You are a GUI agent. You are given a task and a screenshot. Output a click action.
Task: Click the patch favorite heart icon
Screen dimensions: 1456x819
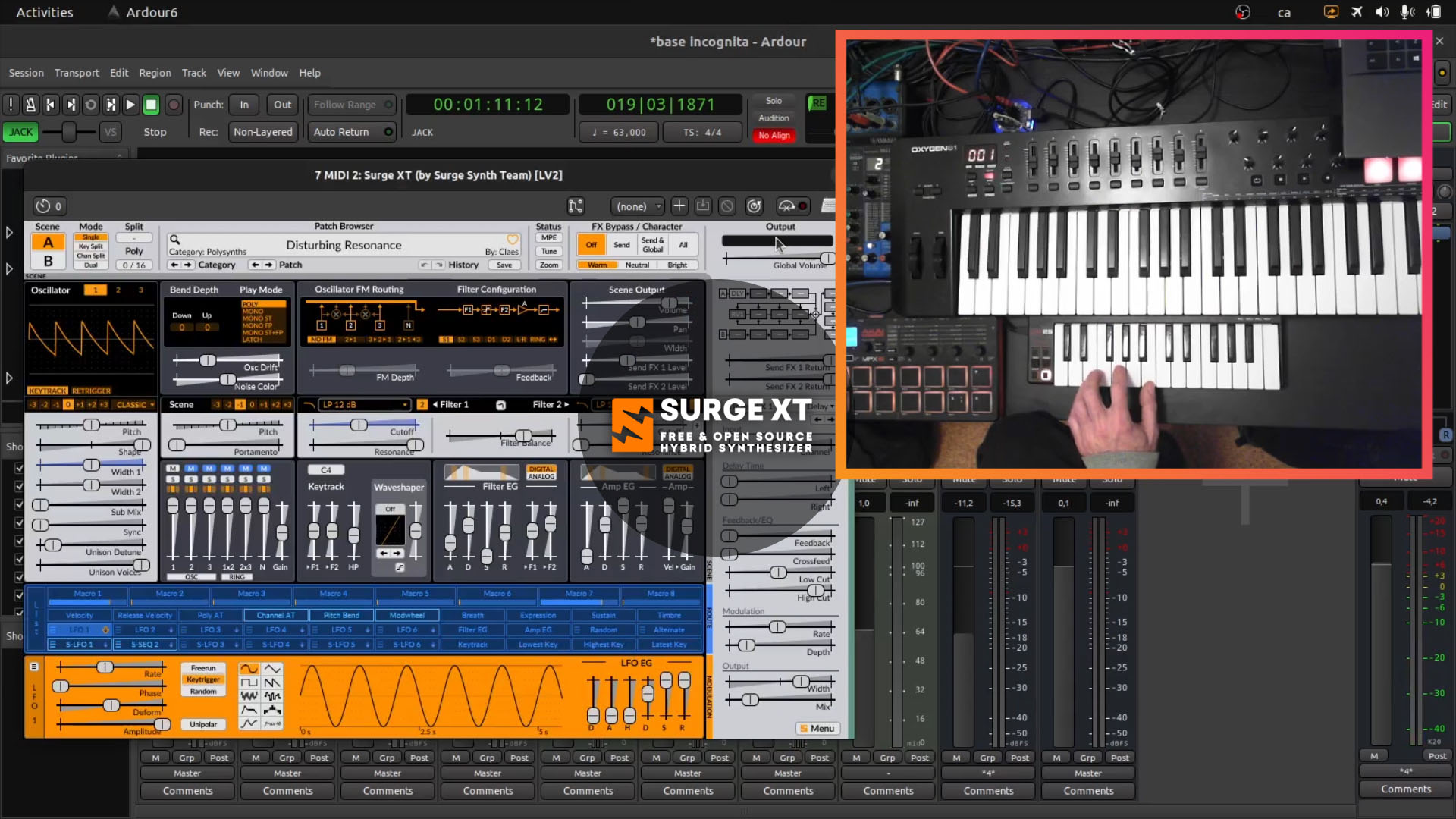[513, 240]
